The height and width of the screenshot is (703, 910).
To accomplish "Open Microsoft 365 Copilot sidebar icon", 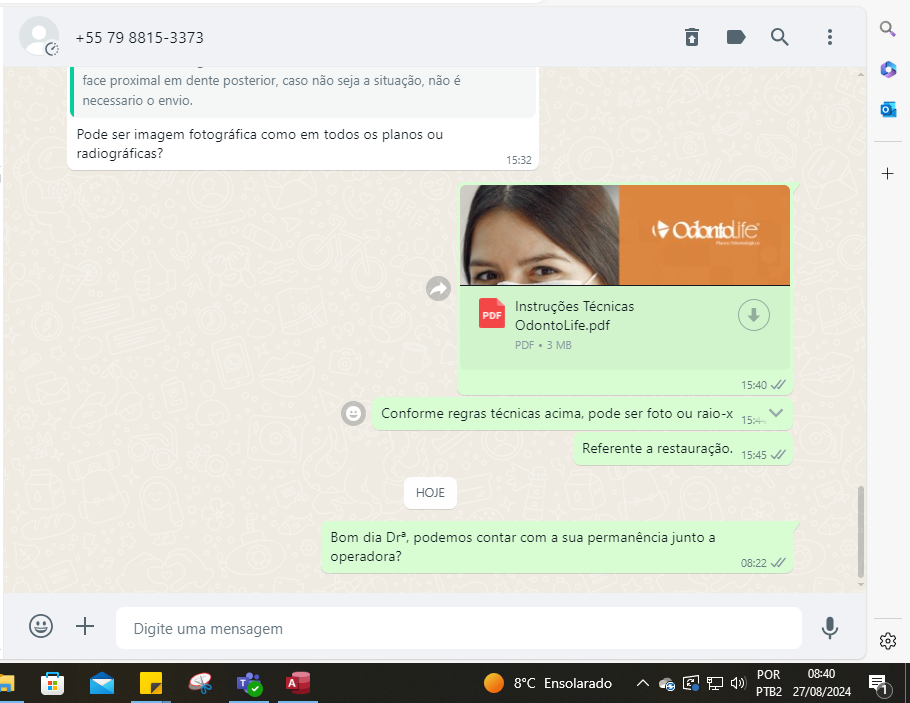I will pos(887,70).
